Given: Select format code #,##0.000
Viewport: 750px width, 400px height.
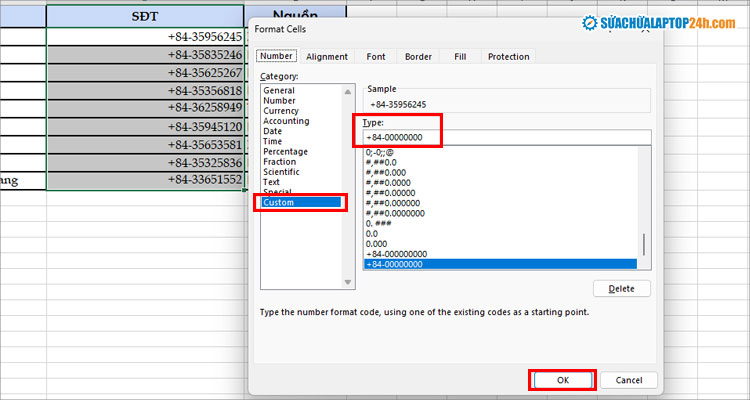Looking at the screenshot, I should 386,172.
